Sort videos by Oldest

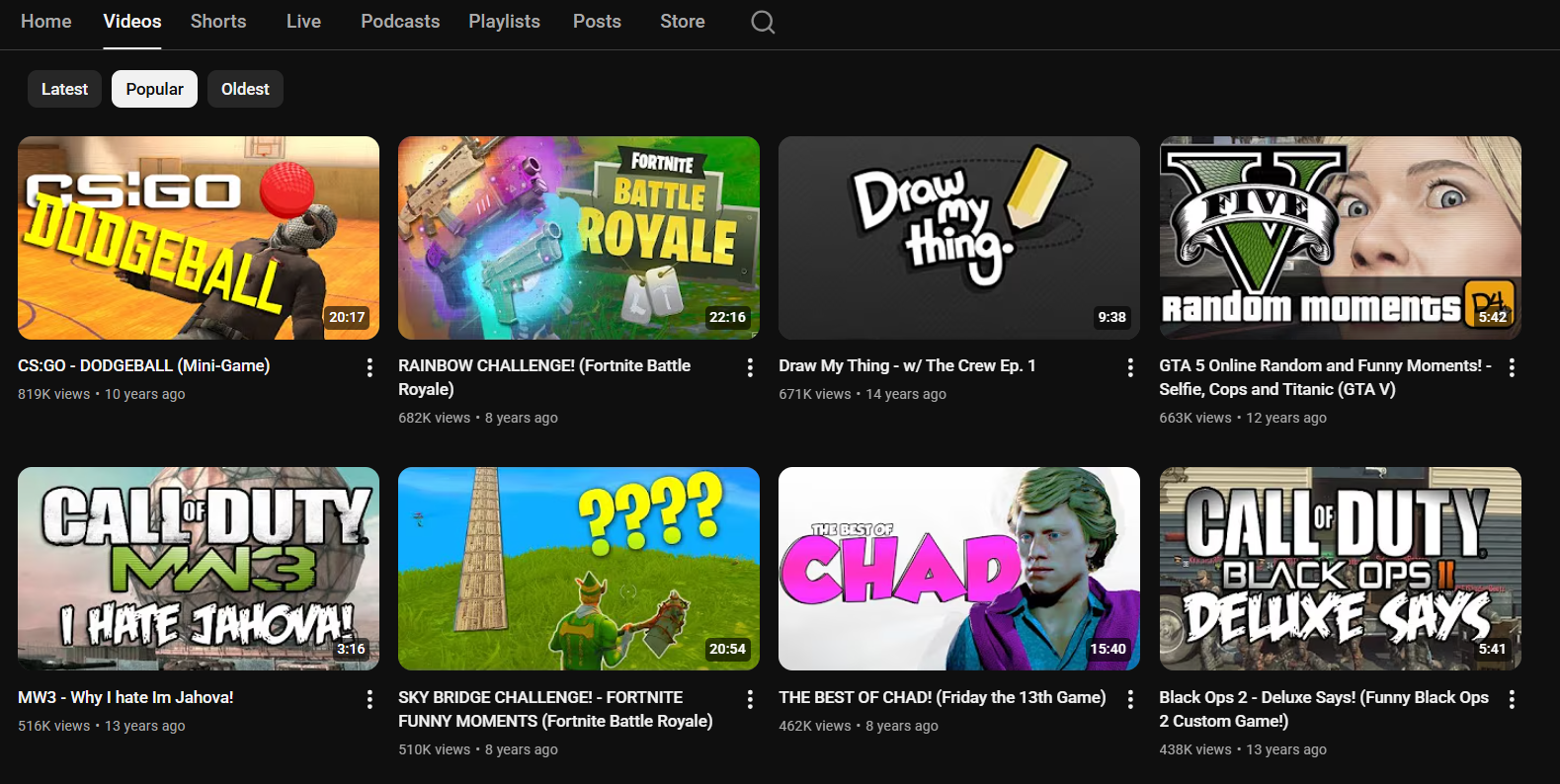click(245, 89)
